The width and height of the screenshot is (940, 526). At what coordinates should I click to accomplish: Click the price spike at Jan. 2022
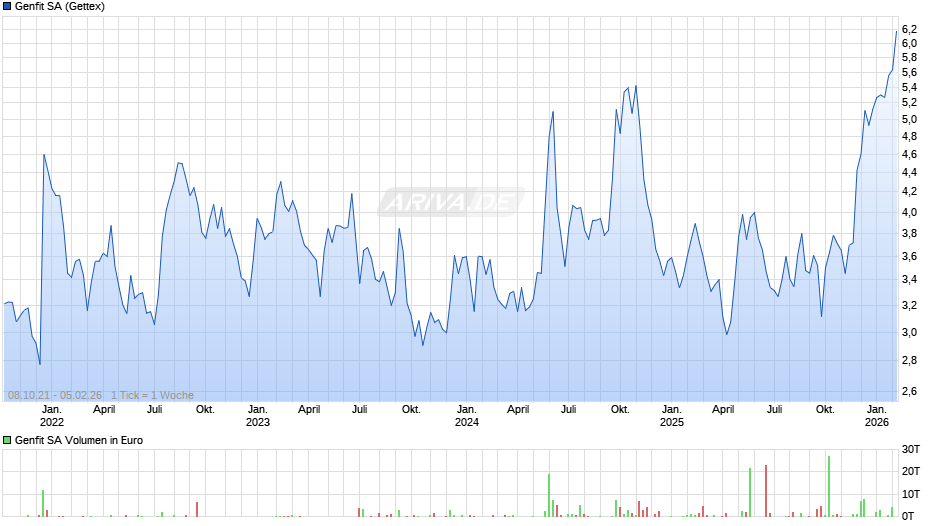pos(44,155)
